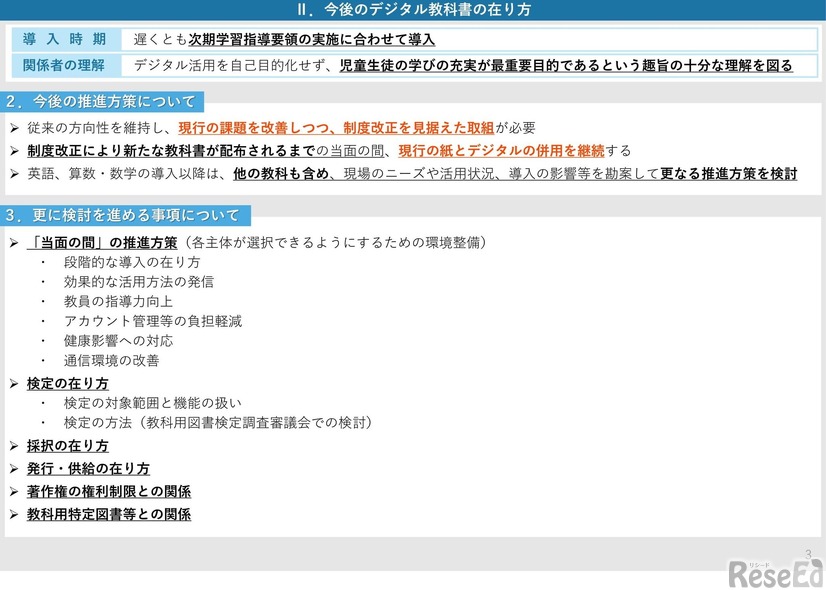Click the bullet '段階的な導入の在り方'
Viewport: 826px width, 590px height.
coord(132,262)
